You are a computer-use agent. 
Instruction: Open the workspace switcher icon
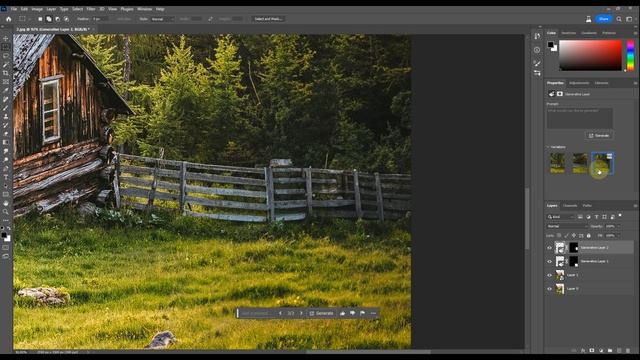pos(629,19)
